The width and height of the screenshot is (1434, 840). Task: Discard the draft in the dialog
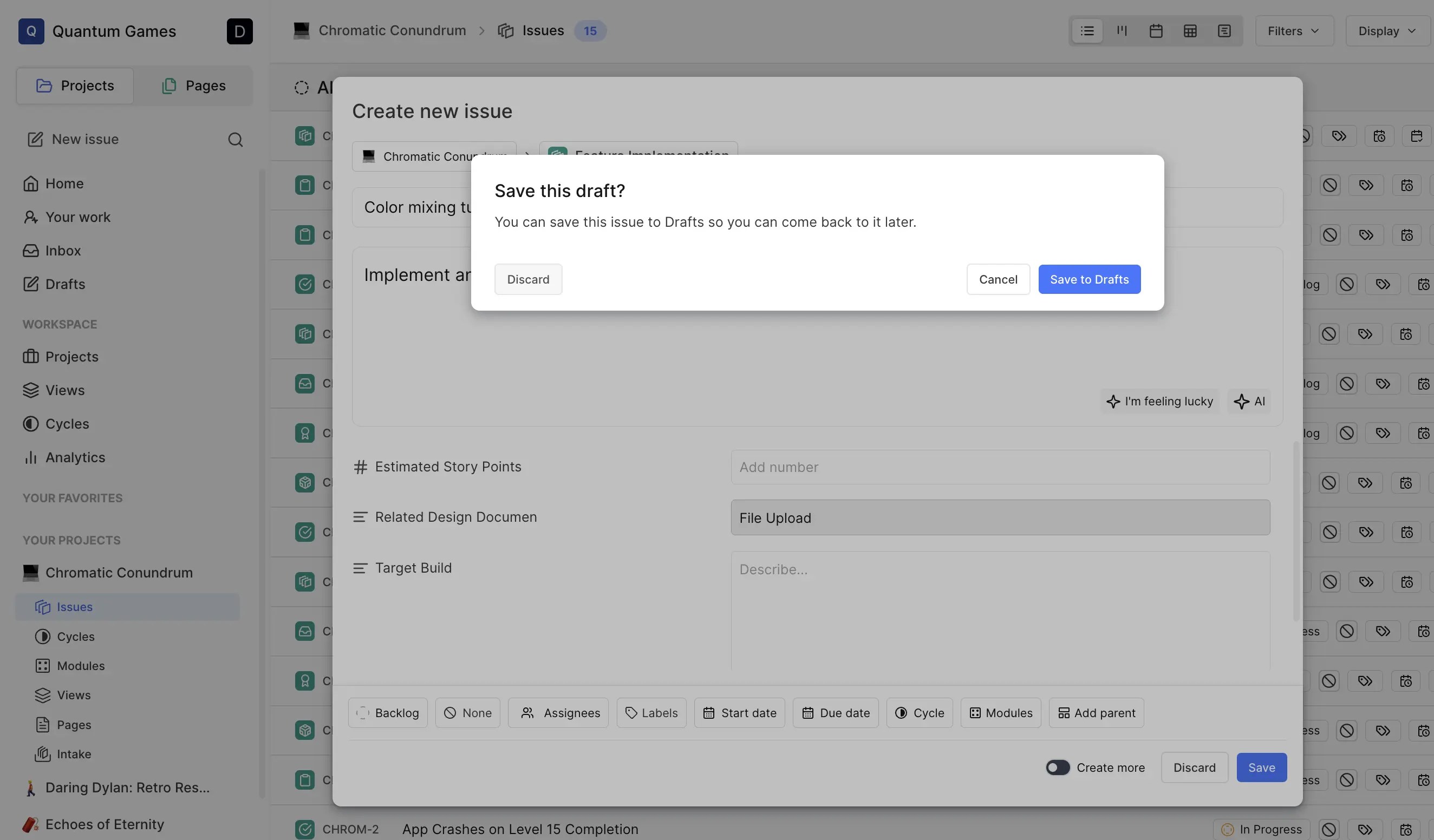(x=527, y=279)
